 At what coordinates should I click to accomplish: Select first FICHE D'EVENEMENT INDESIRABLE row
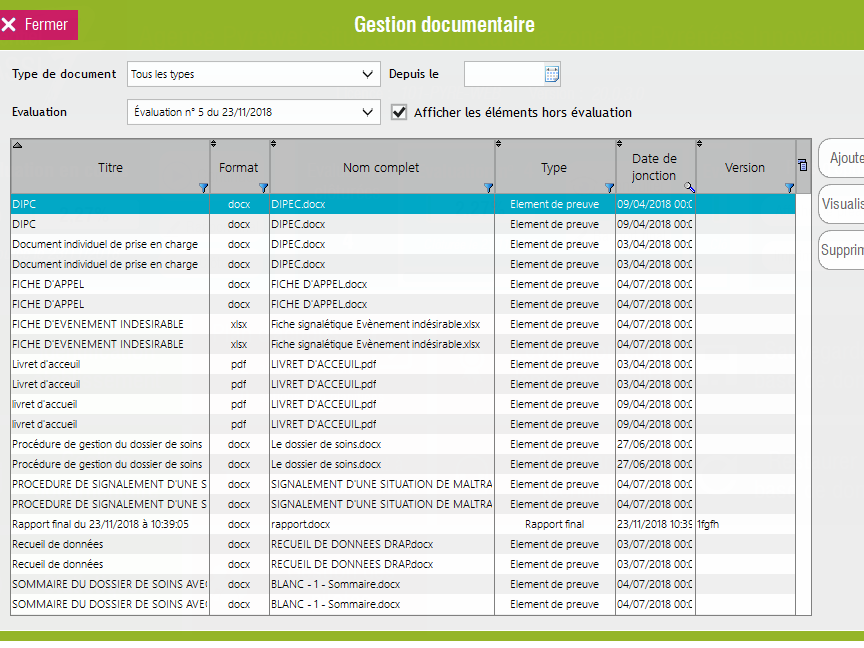pos(403,324)
